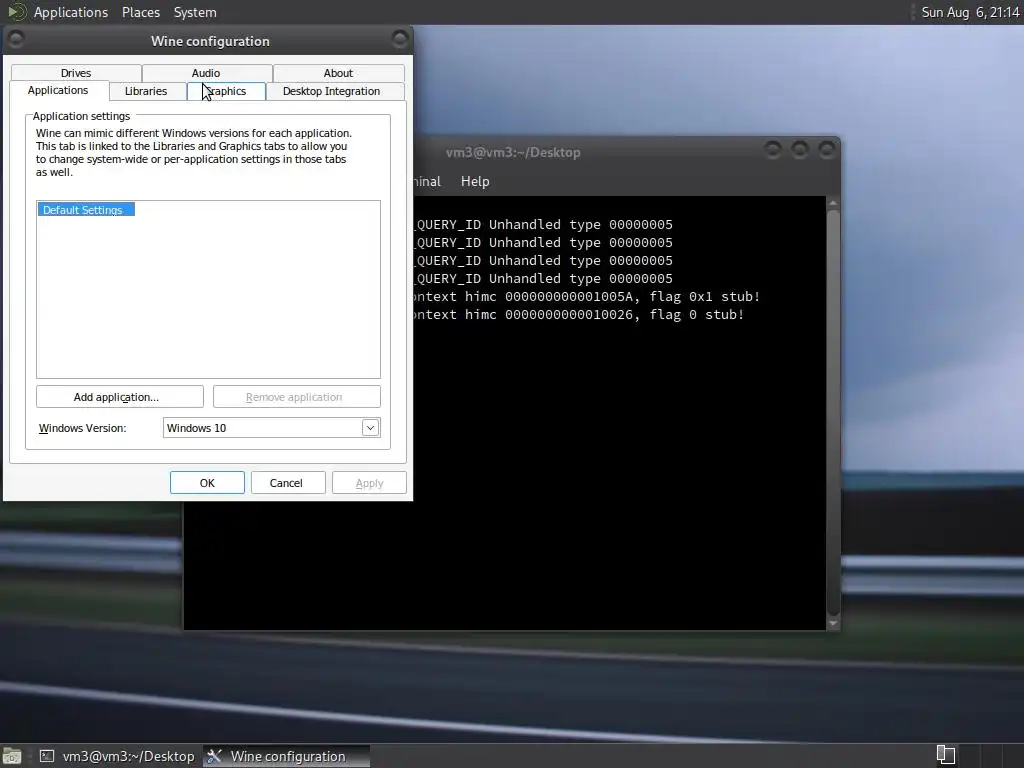Screen dimensions: 1024x768
Task: Select the Libraries tab
Action: (x=146, y=91)
